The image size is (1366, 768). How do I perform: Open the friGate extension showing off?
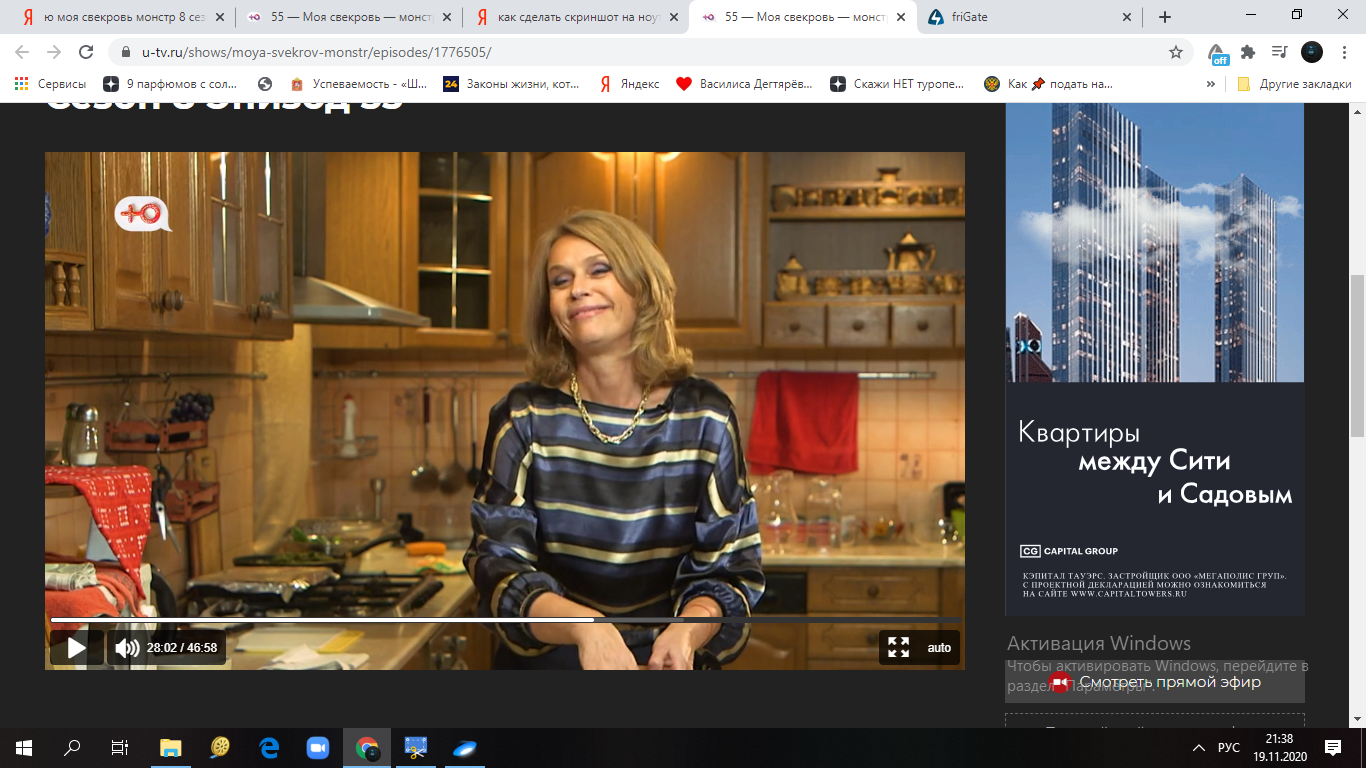(x=1217, y=53)
